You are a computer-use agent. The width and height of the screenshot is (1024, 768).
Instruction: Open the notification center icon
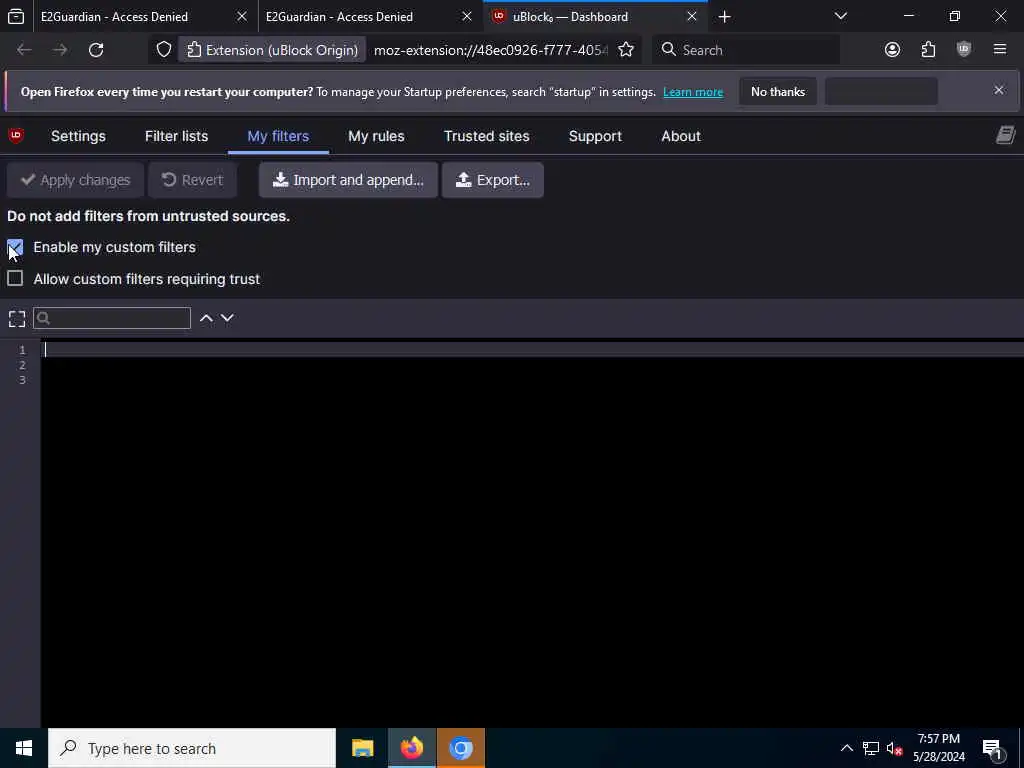pos(992,749)
